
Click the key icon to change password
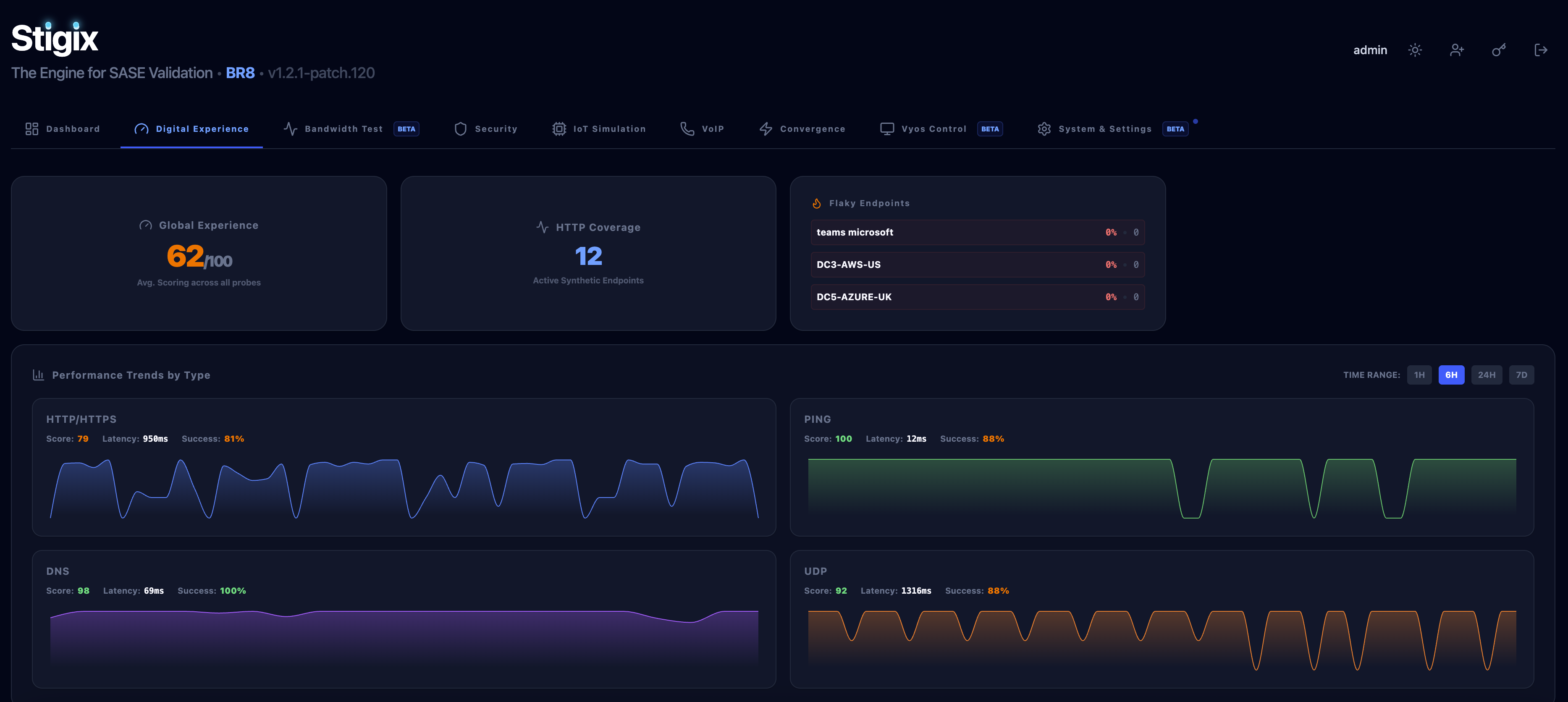point(1499,50)
